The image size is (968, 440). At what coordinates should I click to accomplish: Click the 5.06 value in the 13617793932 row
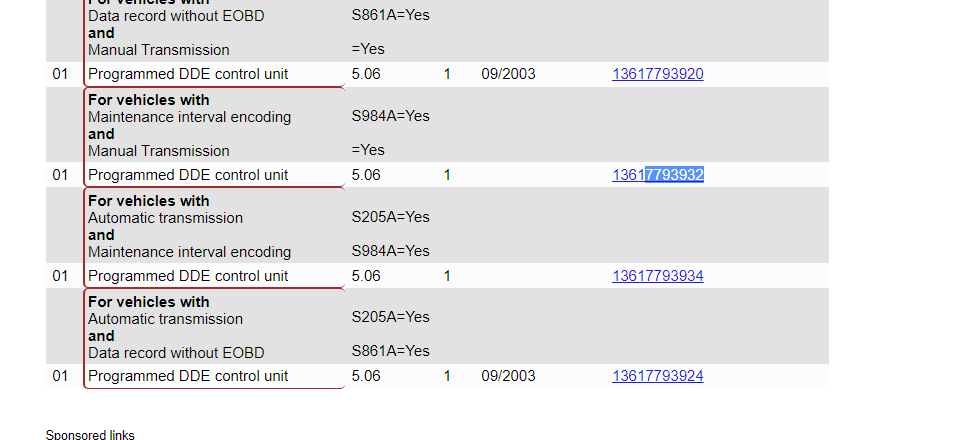coord(366,175)
